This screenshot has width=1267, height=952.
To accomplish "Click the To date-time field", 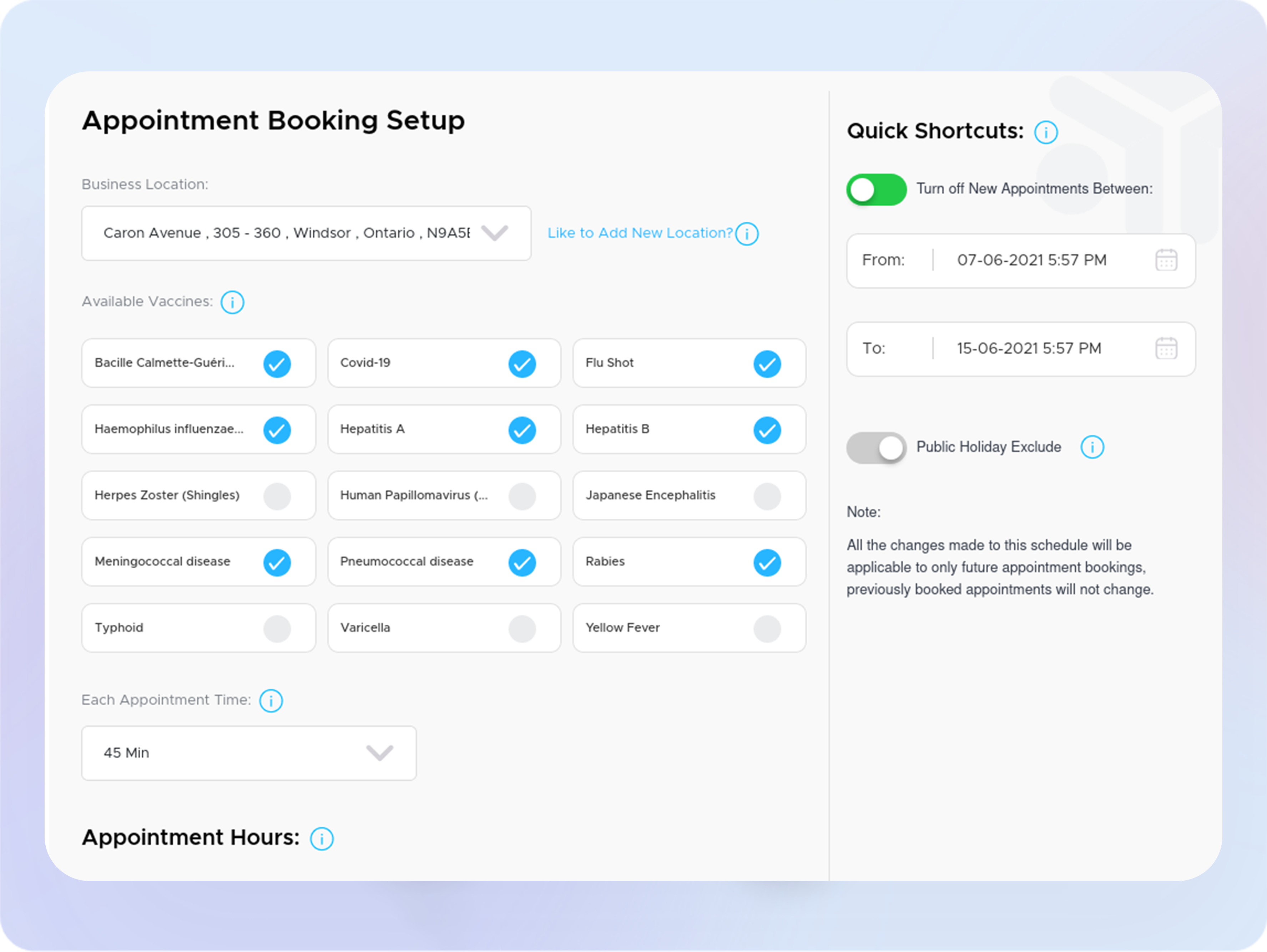I will click(1029, 348).
